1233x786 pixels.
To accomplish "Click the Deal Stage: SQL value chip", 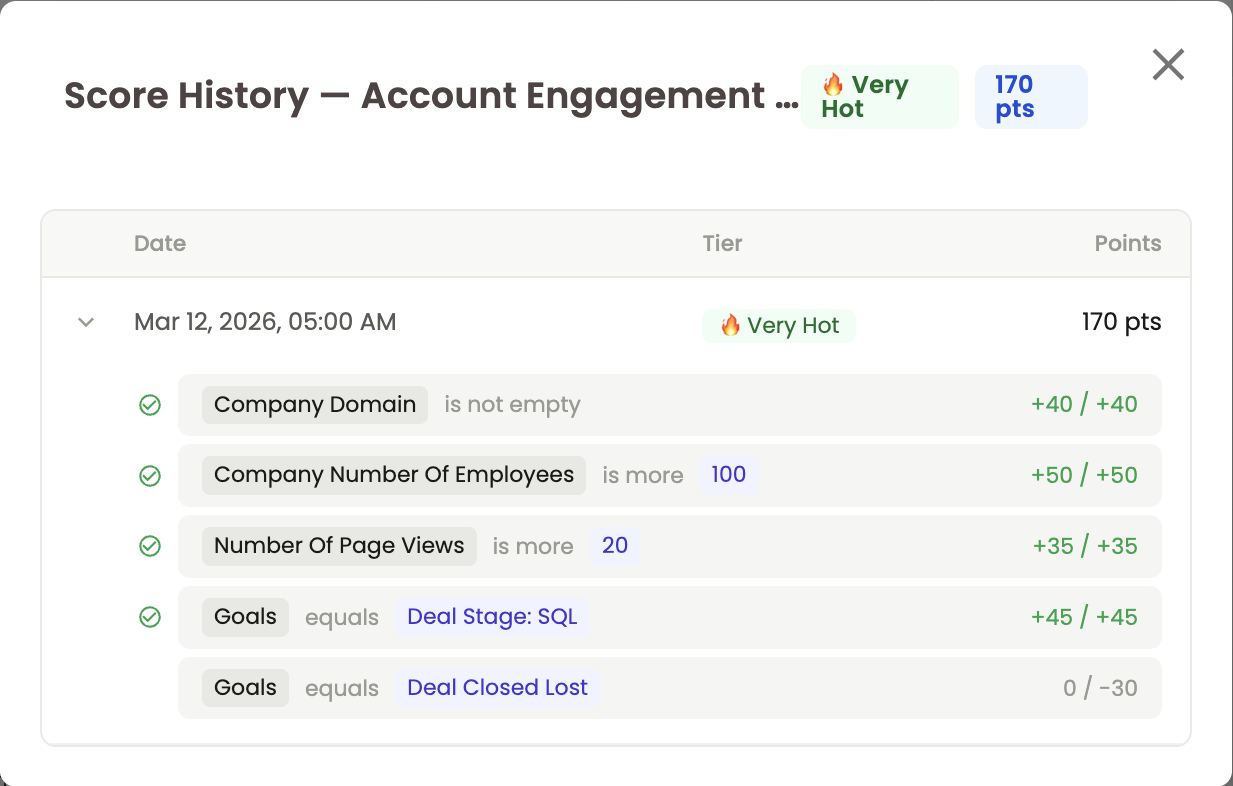I will tap(492, 617).
